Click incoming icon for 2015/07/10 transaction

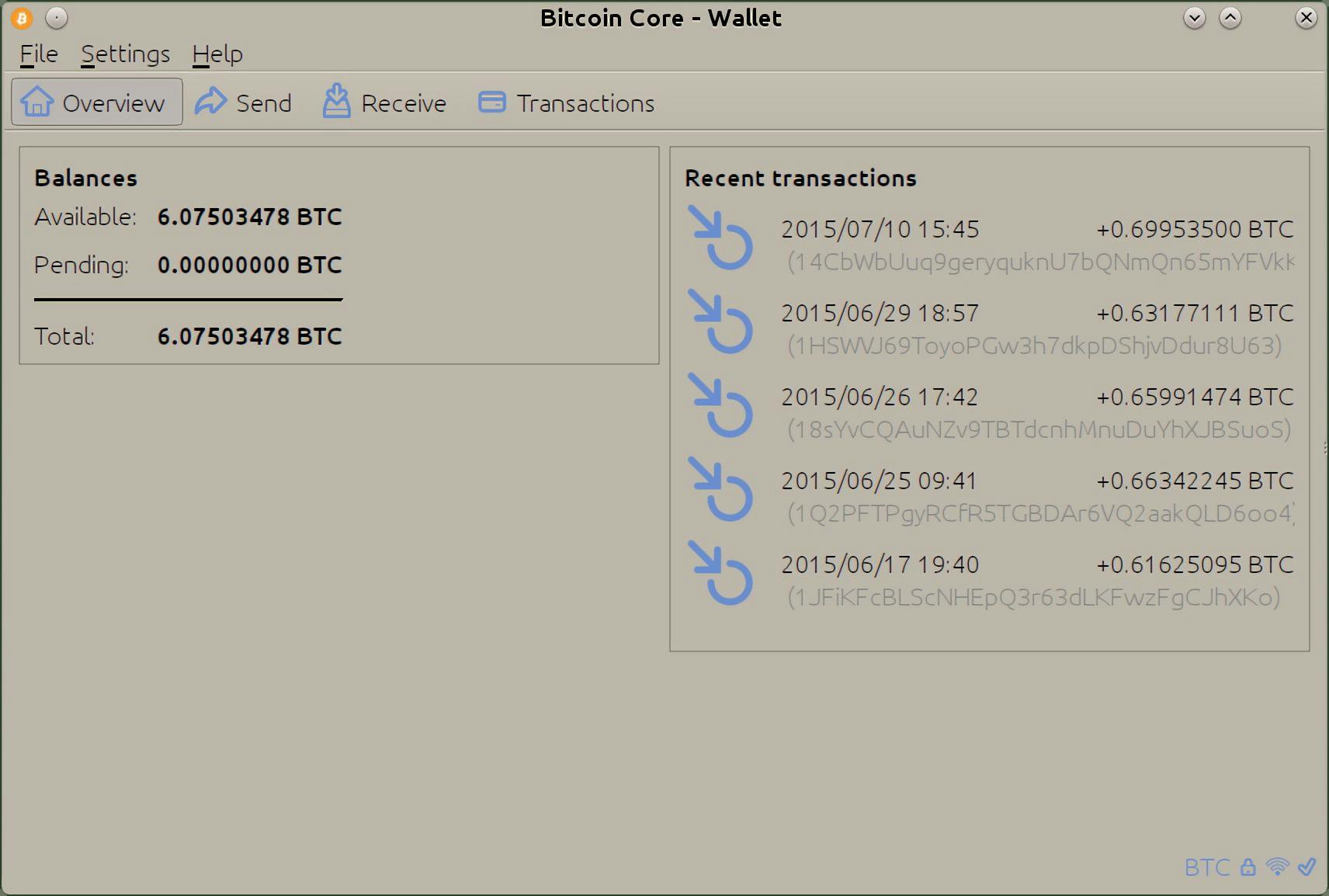tap(720, 238)
